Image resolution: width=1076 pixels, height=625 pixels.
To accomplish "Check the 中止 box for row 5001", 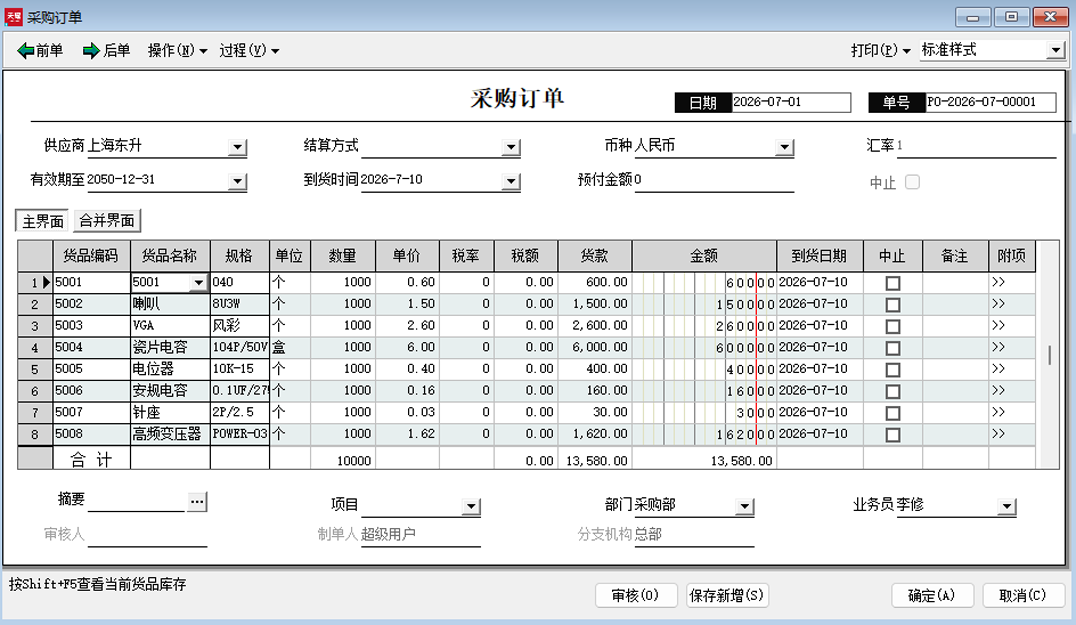I will (x=893, y=283).
